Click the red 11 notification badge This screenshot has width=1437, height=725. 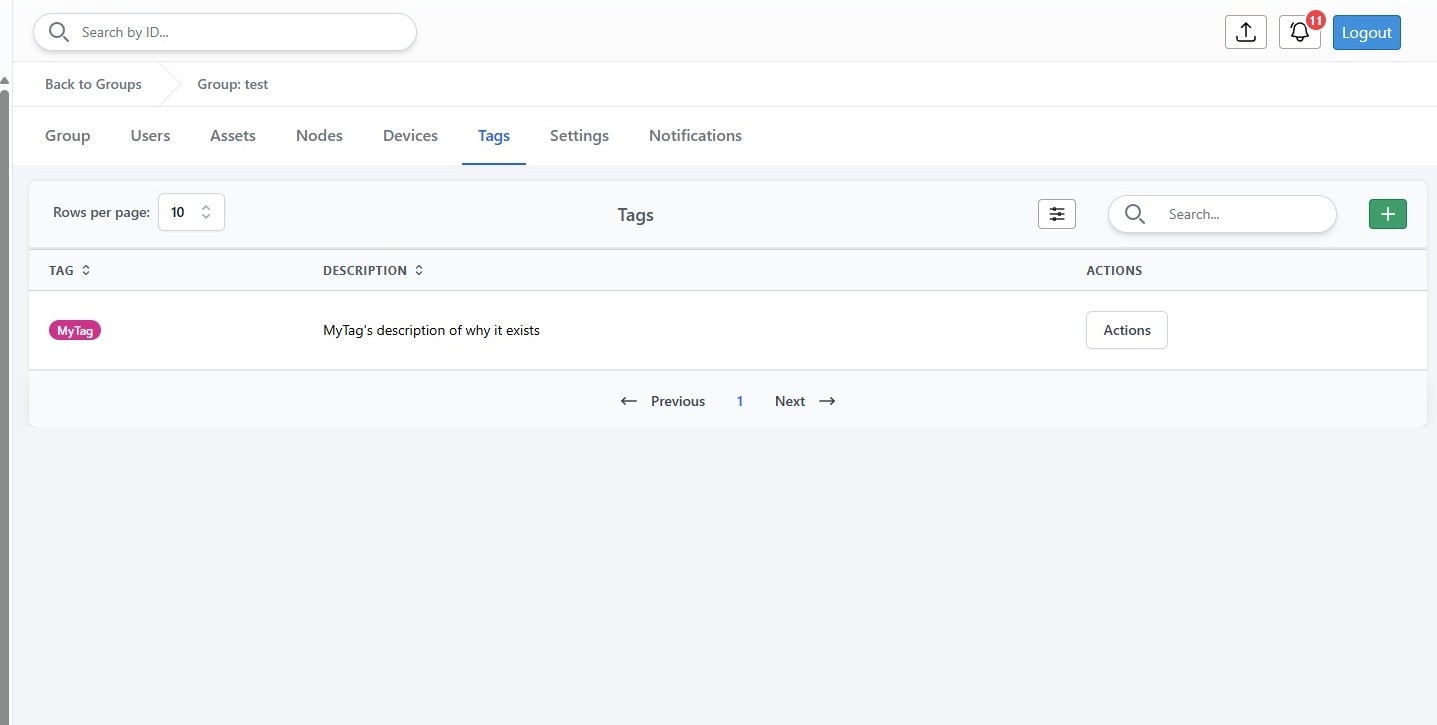(x=1316, y=20)
